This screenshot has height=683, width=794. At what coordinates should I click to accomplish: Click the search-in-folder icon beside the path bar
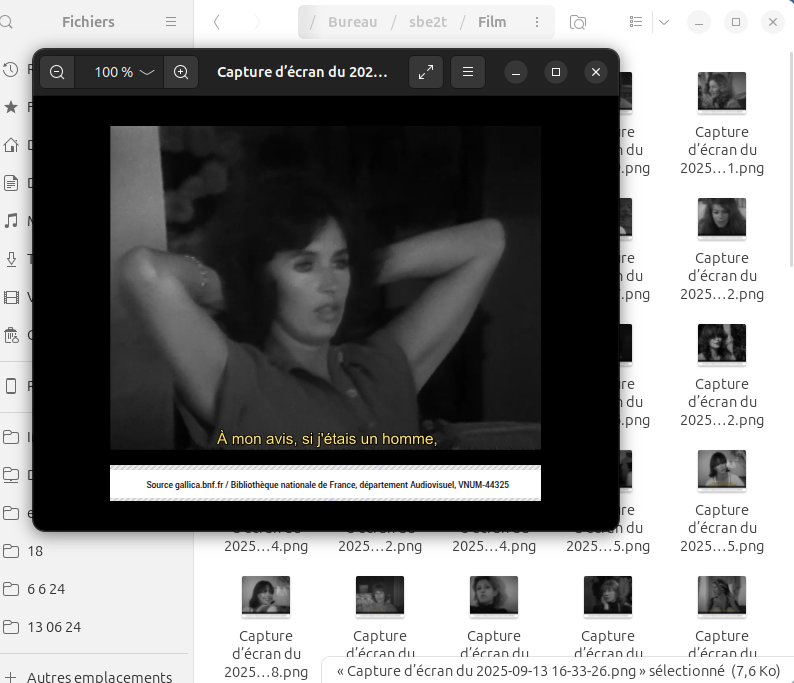[x=577, y=22]
